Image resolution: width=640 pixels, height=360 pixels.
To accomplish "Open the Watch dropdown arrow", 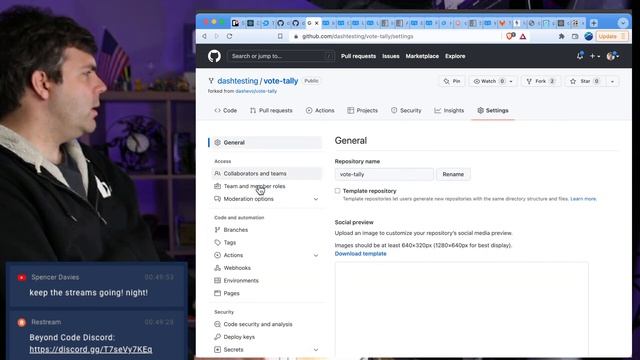I will pos(511,81).
